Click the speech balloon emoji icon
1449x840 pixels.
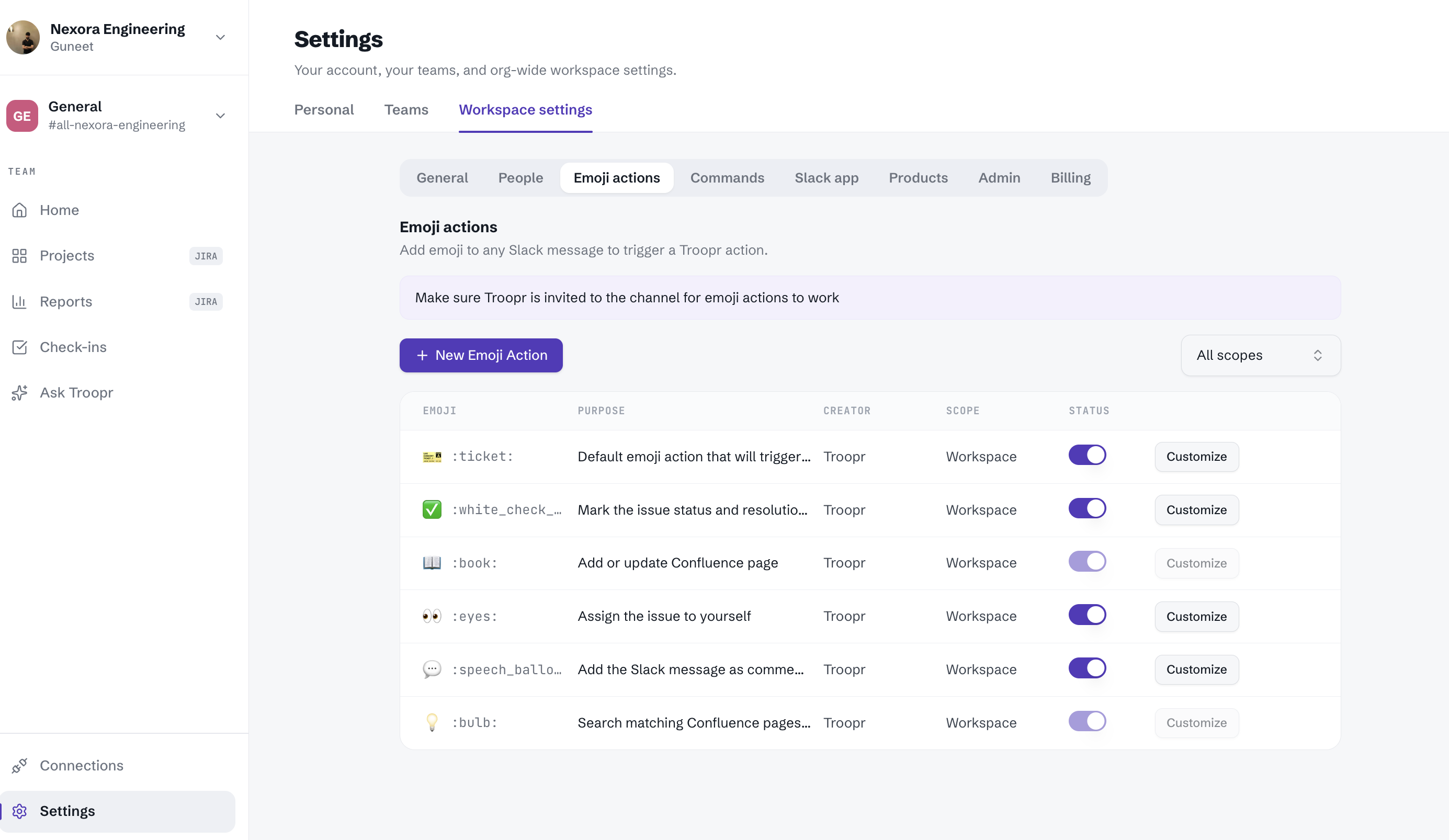point(432,669)
